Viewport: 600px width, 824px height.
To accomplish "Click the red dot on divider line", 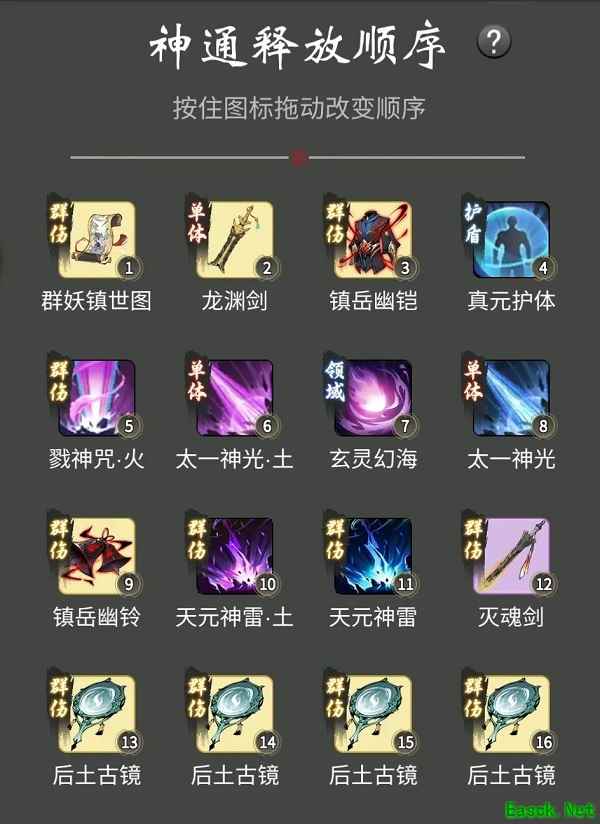I will click(299, 157).
